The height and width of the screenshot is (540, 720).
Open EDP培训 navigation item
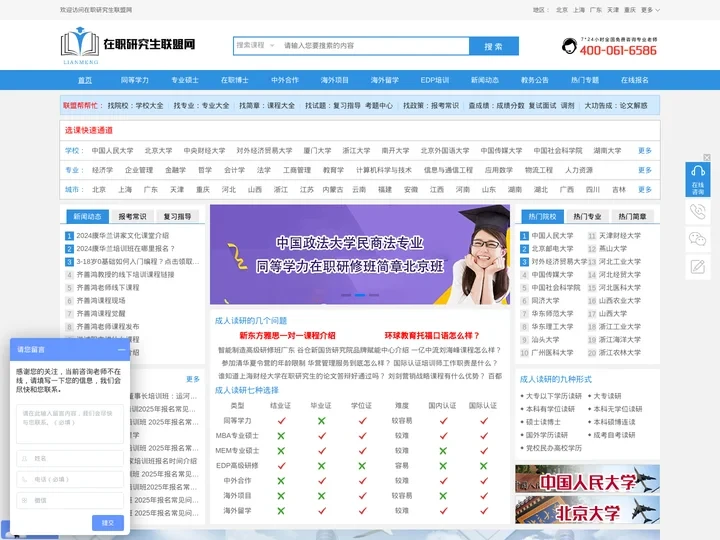coord(434,80)
